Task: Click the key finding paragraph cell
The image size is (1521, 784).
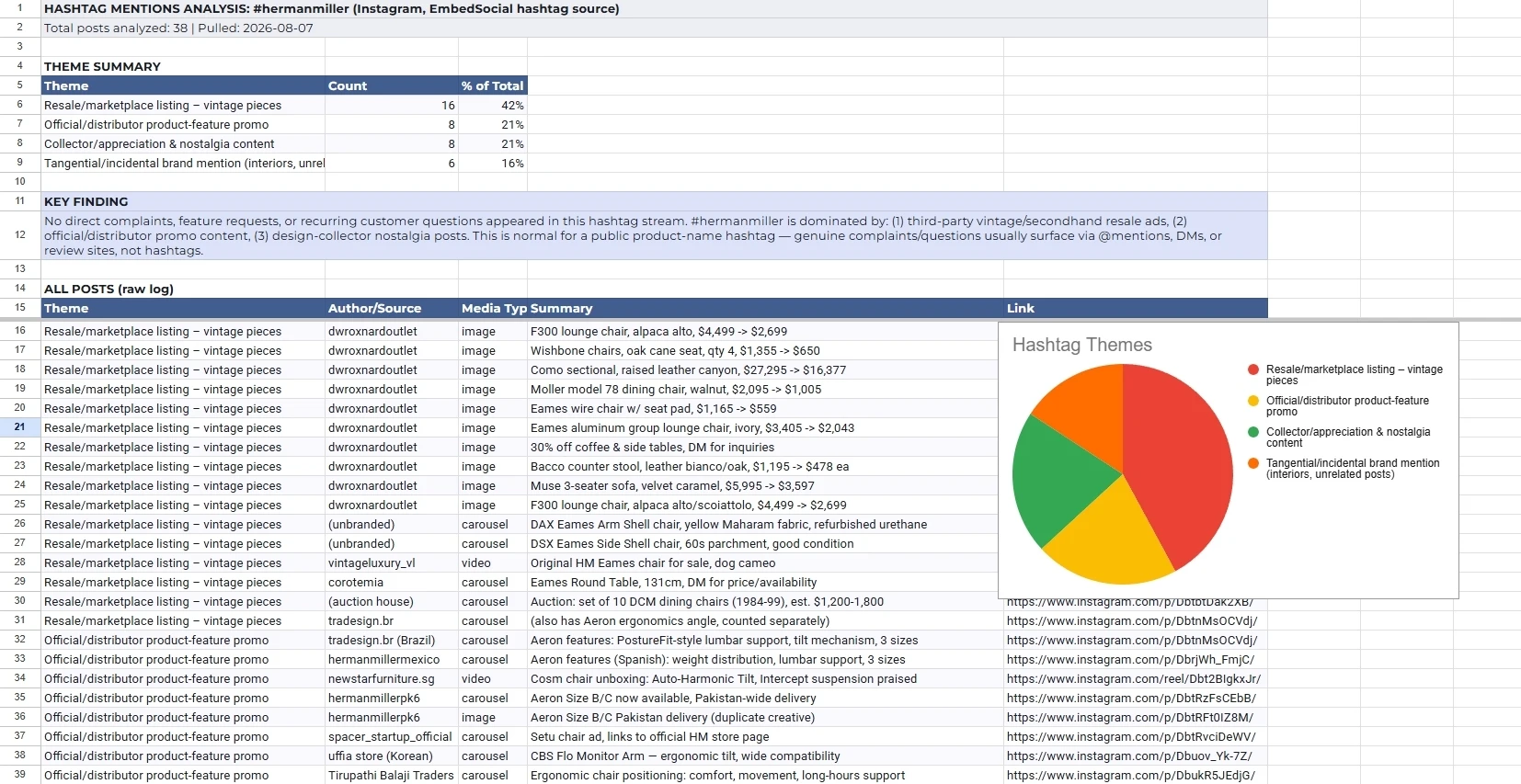Action: click(654, 235)
